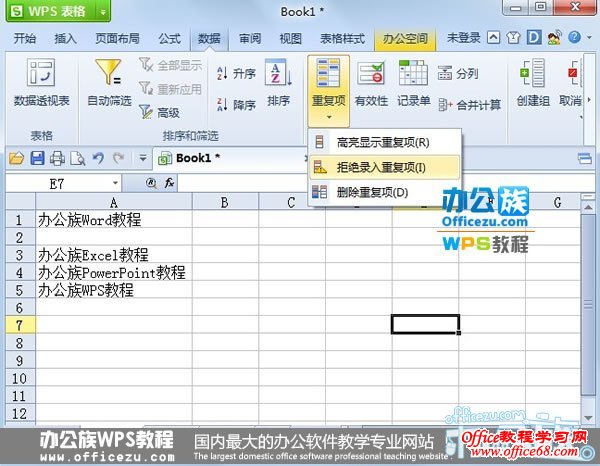The height and width of the screenshot is (466, 600).
Task: Save the workbook with floppy icon
Action: (37, 158)
